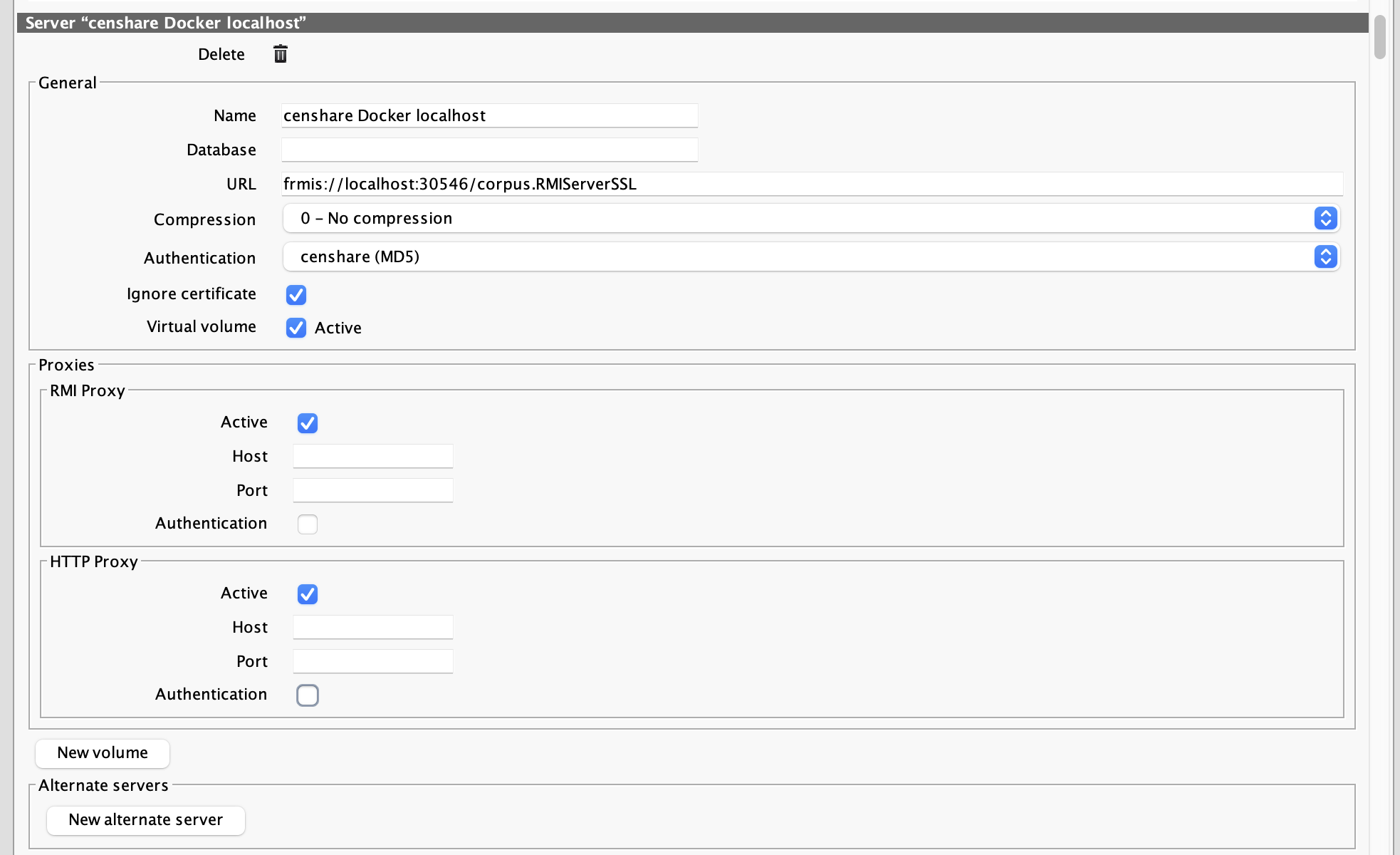This screenshot has height=855, width=1400.
Task: Edit the server Name field
Action: pyautogui.click(x=489, y=115)
